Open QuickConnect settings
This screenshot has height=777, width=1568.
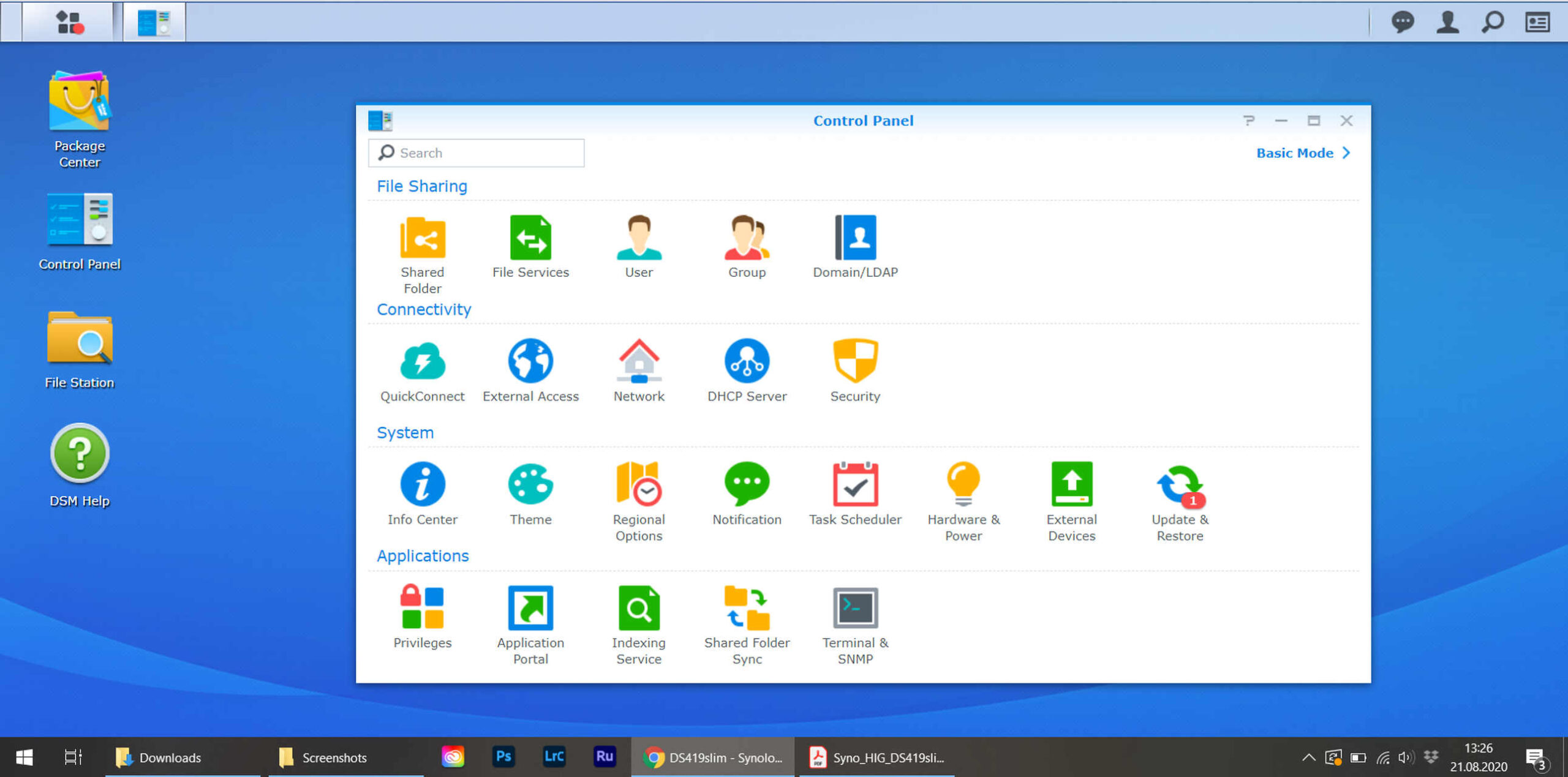pyautogui.click(x=422, y=370)
